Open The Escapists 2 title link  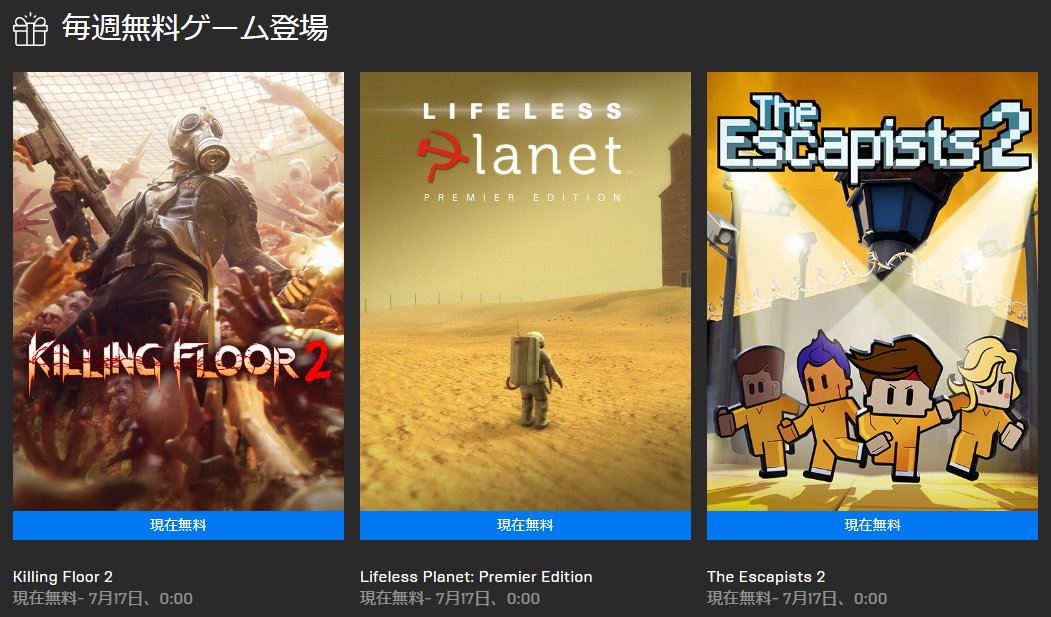pos(766,577)
